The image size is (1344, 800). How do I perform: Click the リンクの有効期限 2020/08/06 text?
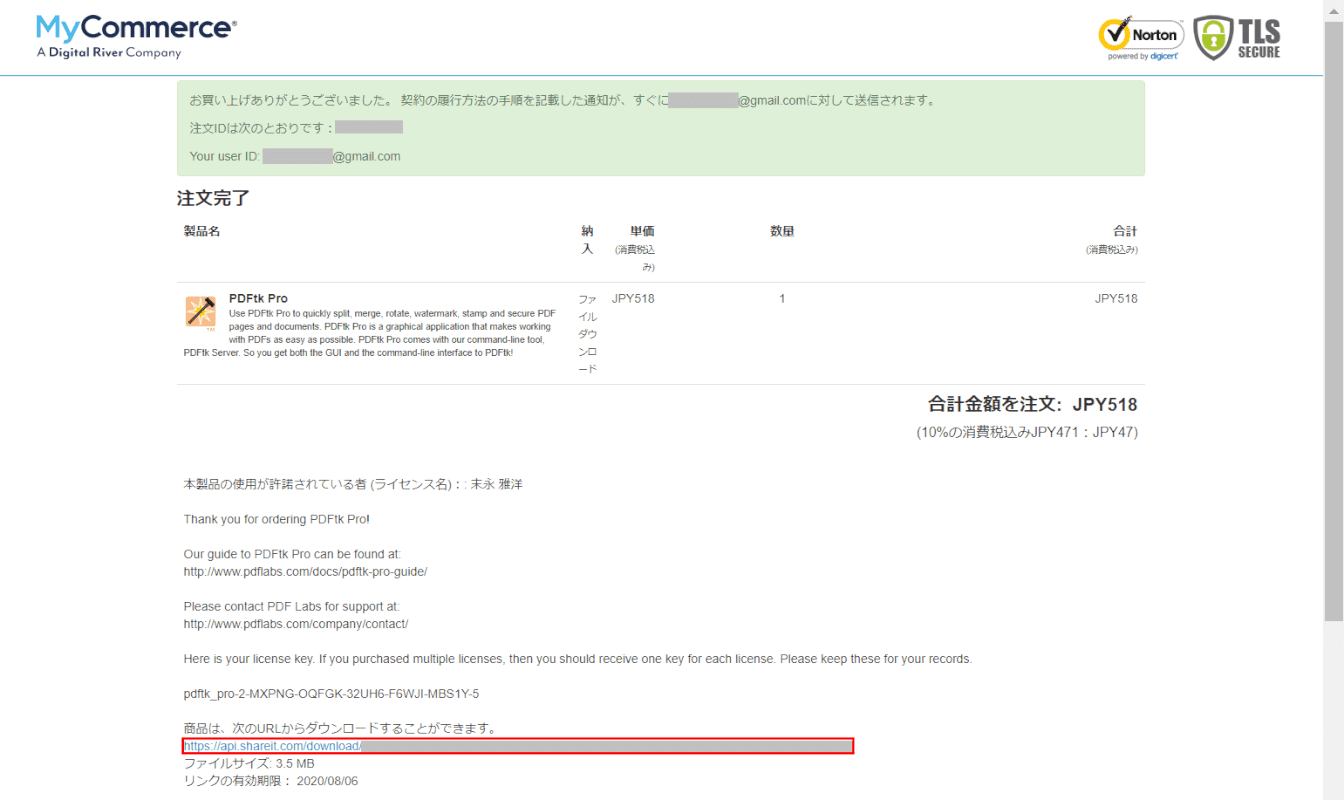click(x=270, y=781)
